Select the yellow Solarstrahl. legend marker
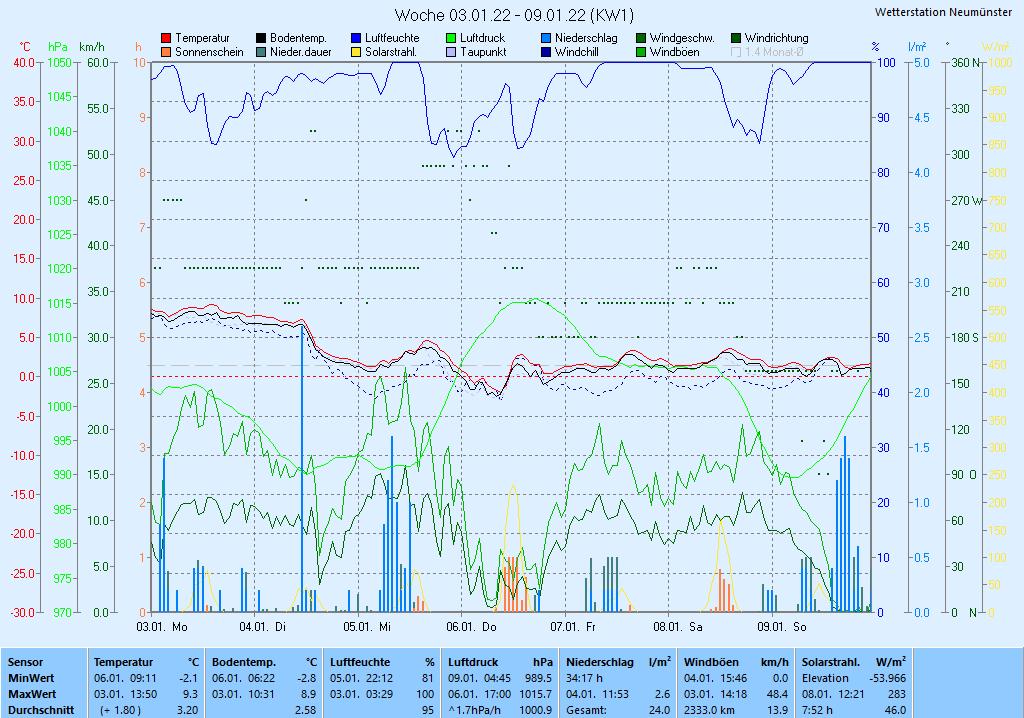The height and width of the screenshot is (718, 1024). point(356,52)
